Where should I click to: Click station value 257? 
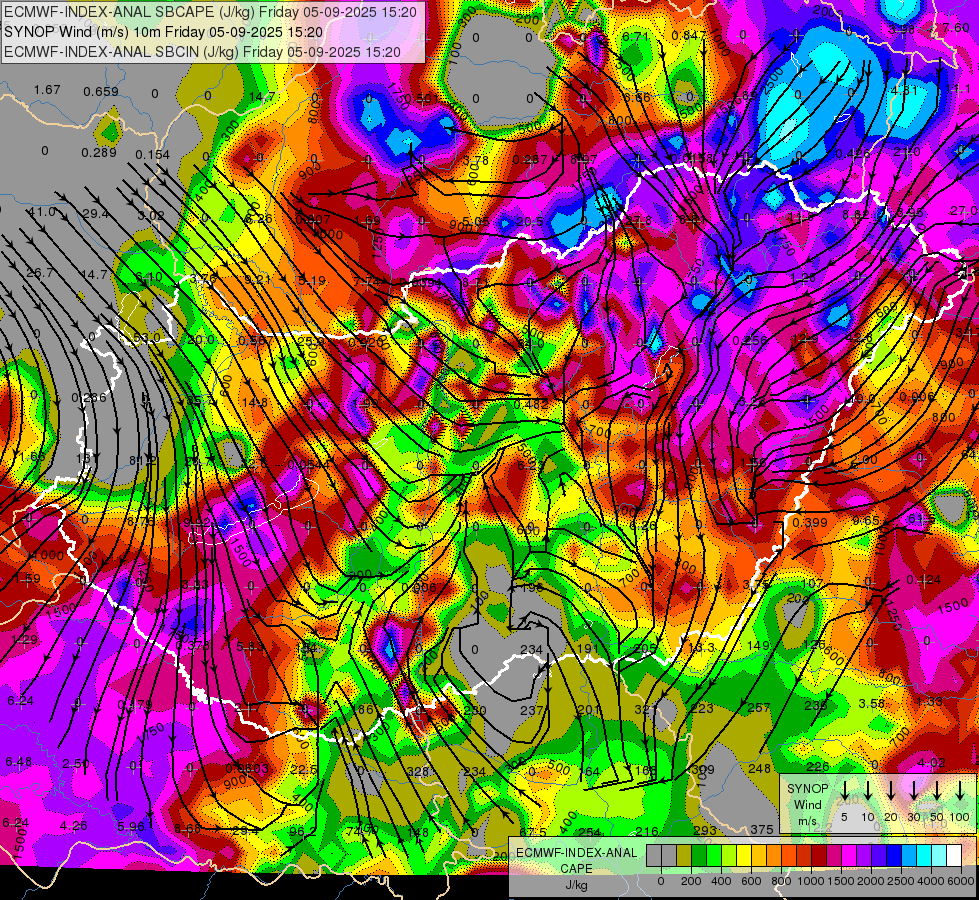point(759,707)
